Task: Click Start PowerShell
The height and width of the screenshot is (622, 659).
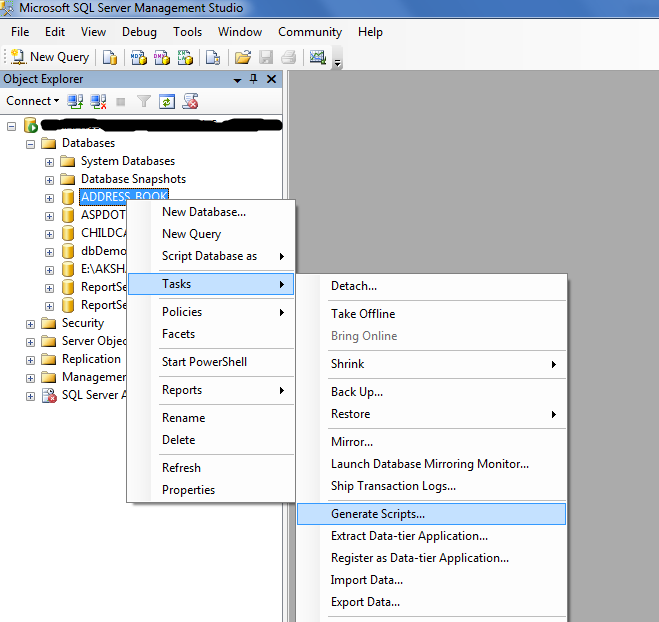Action: point(211,362)
